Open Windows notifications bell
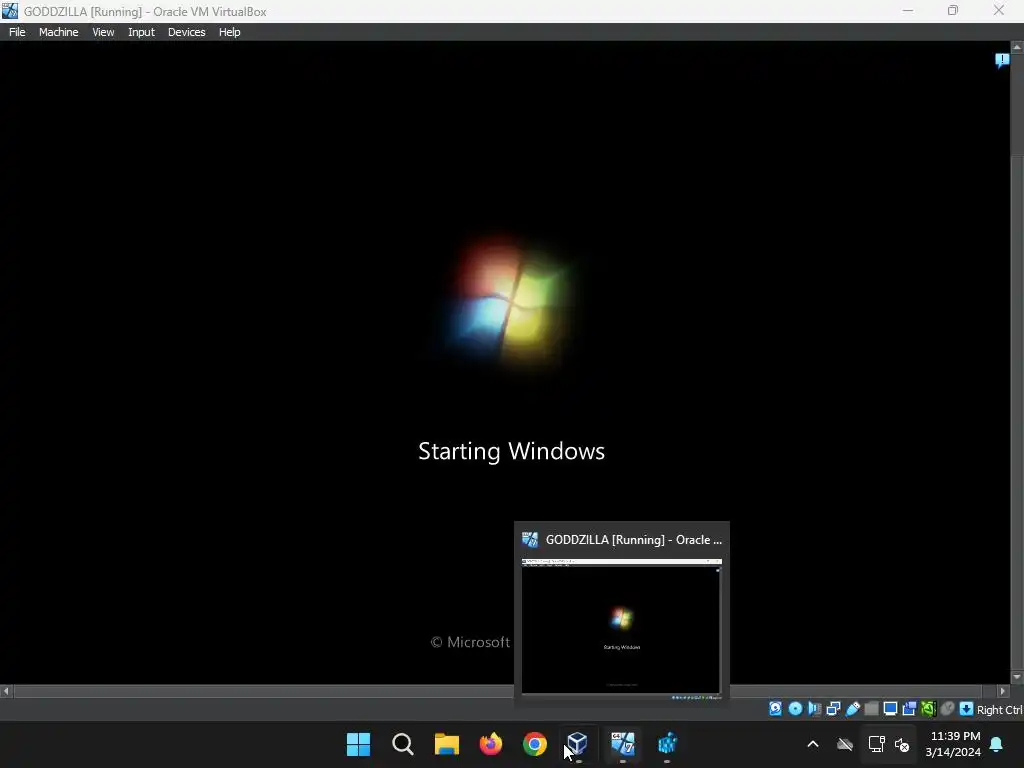1024x768 pixels. point(997,744)
